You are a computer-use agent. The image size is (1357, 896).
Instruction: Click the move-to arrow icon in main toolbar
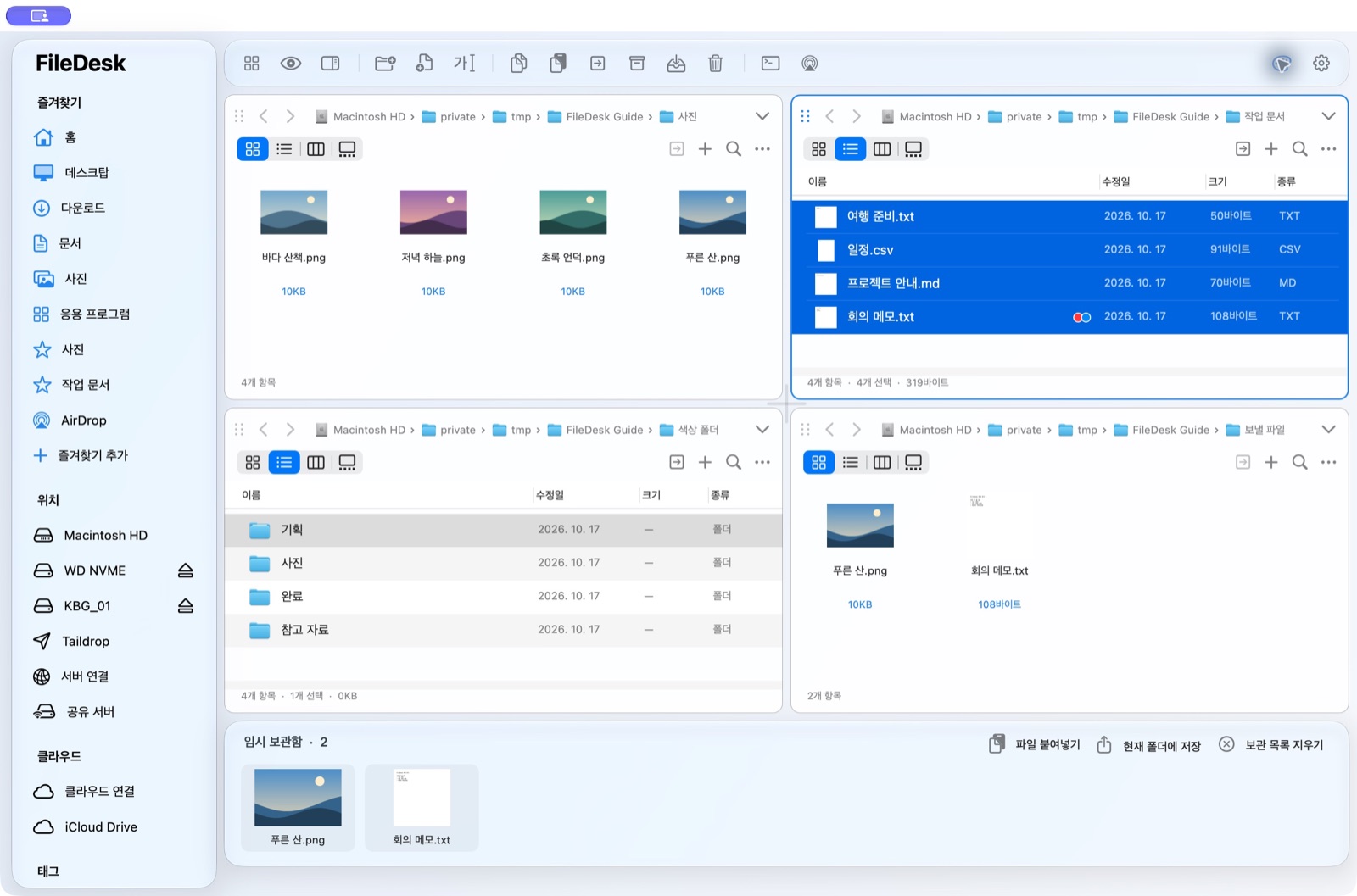coord(598,64)
